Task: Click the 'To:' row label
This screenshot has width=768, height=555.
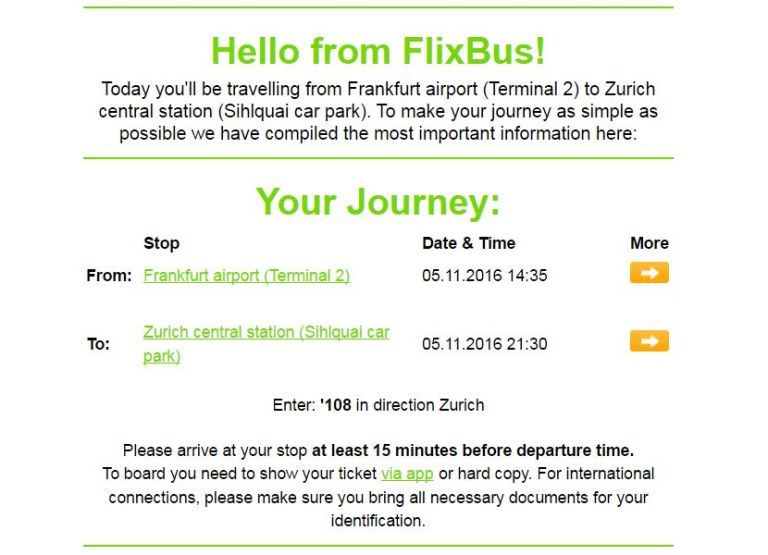Action: coord(98,345)
